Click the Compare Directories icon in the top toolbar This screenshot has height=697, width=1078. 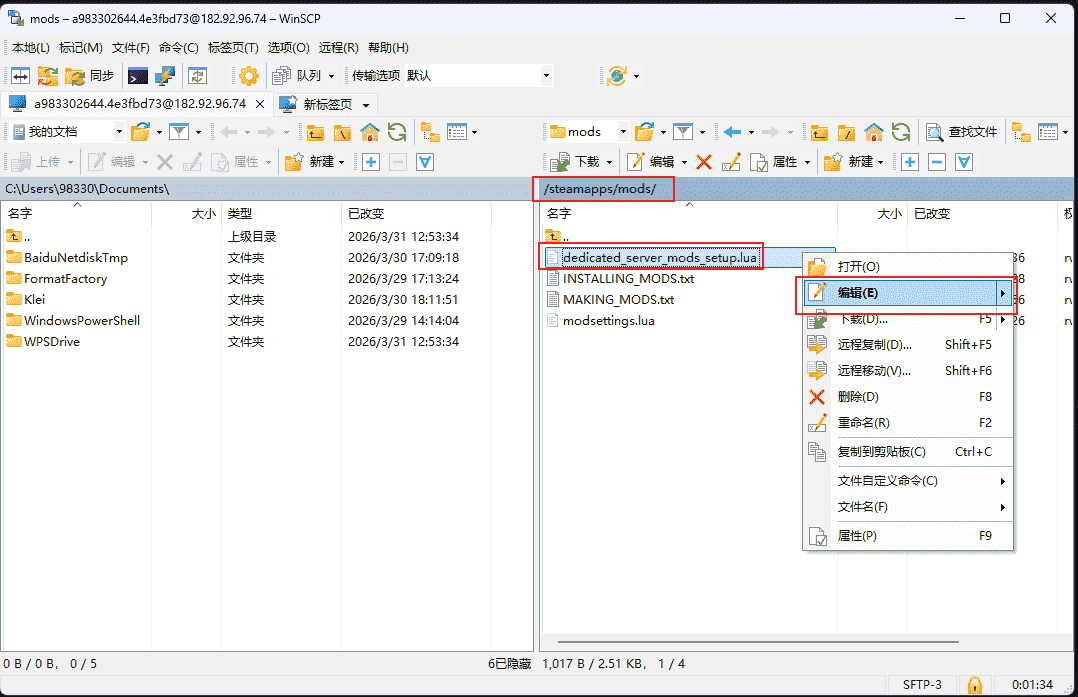(x=21, y=76)
